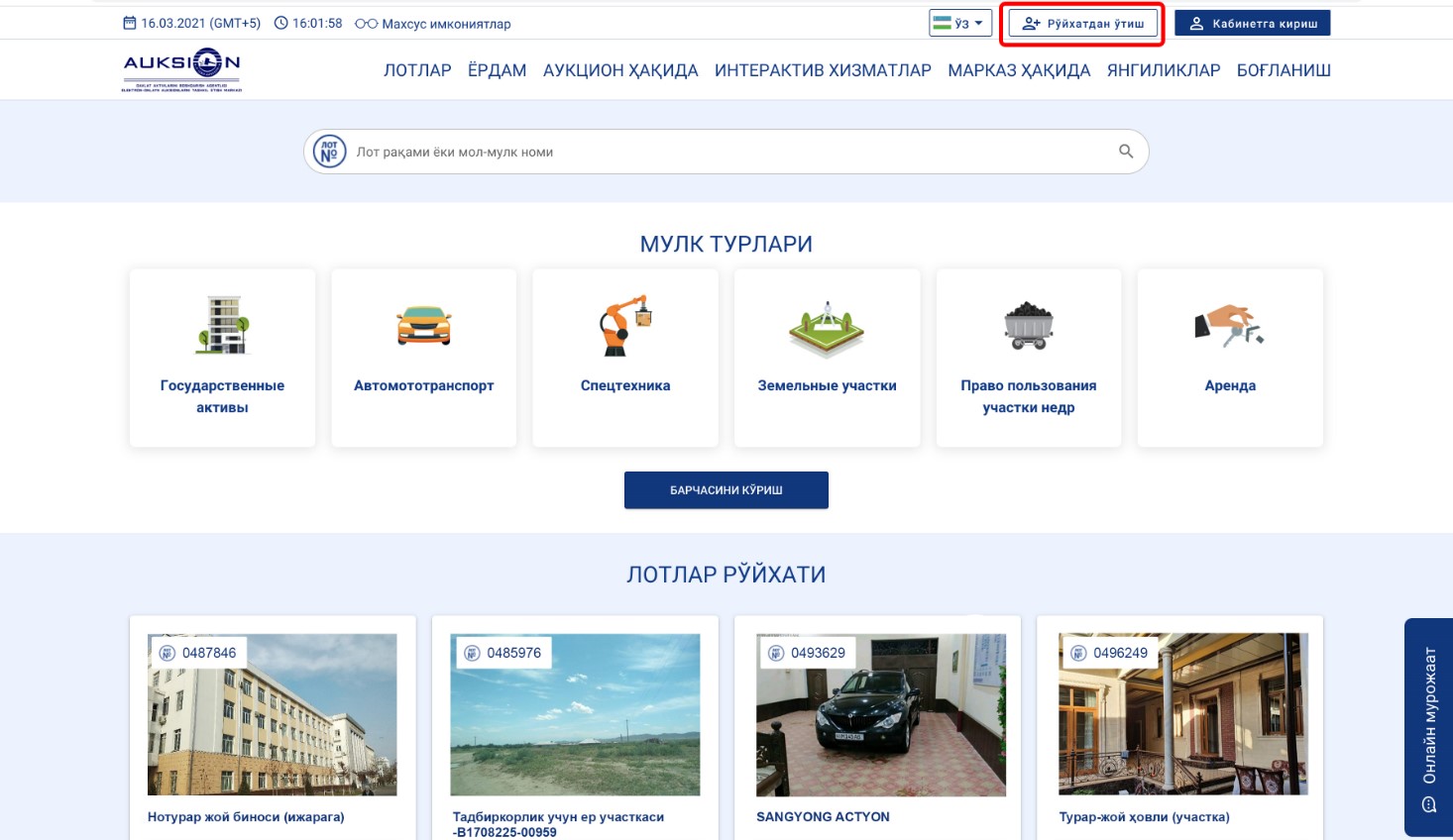Click the БАРЧАСИНИ КЎРИШ button
The image size is (1453, 840).
tap(726, 490)
